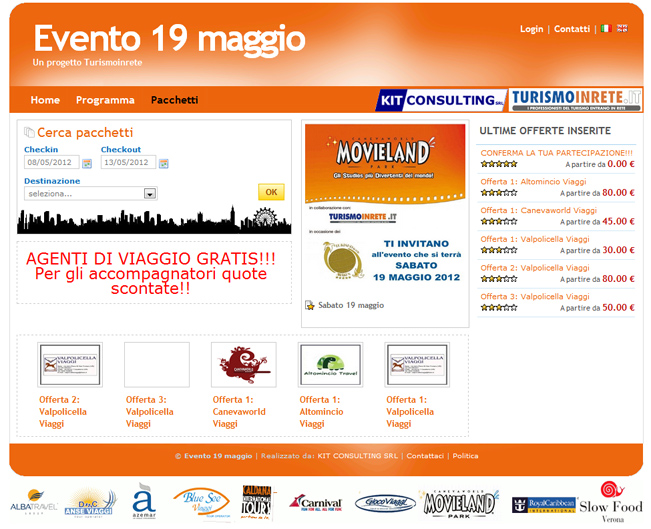
Task: Click the Sabato 19 maggio link
Action: (351, 305)
